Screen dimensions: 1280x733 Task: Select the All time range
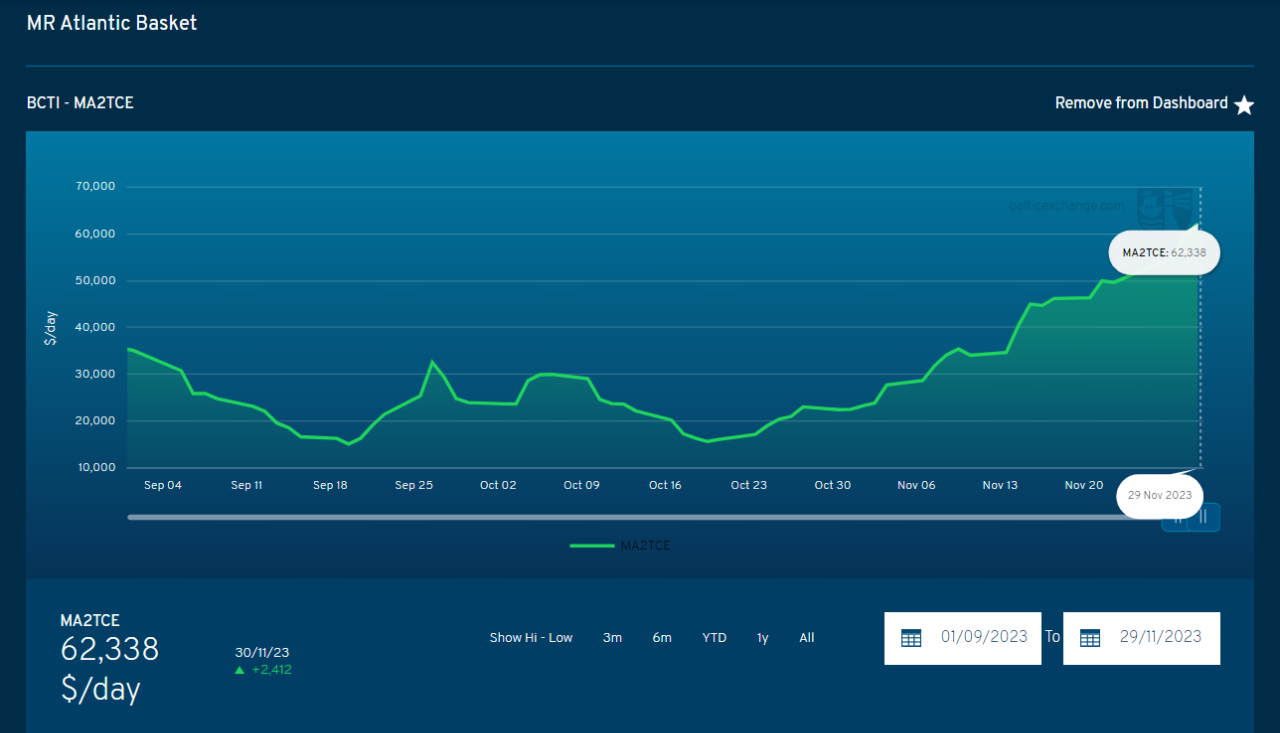tap(807, 638)
